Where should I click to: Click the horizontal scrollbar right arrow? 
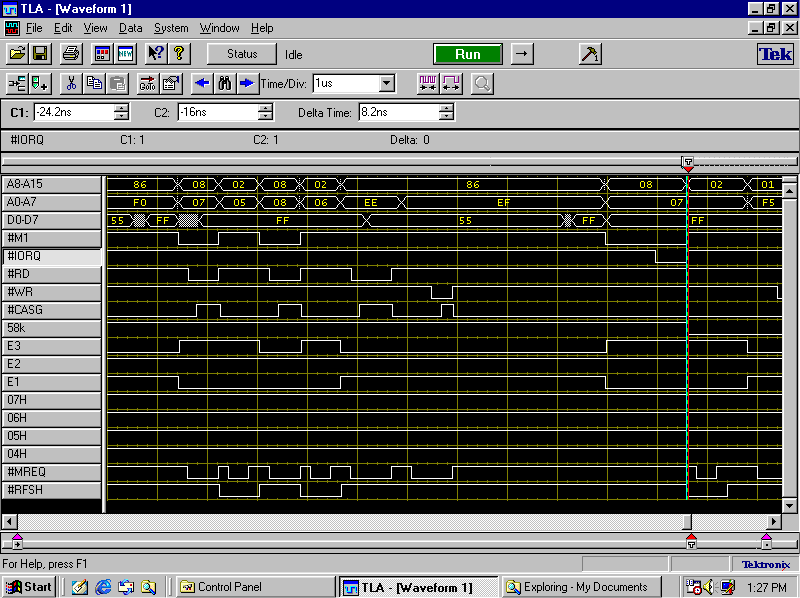pyautogui.click(x=774, y=521)
